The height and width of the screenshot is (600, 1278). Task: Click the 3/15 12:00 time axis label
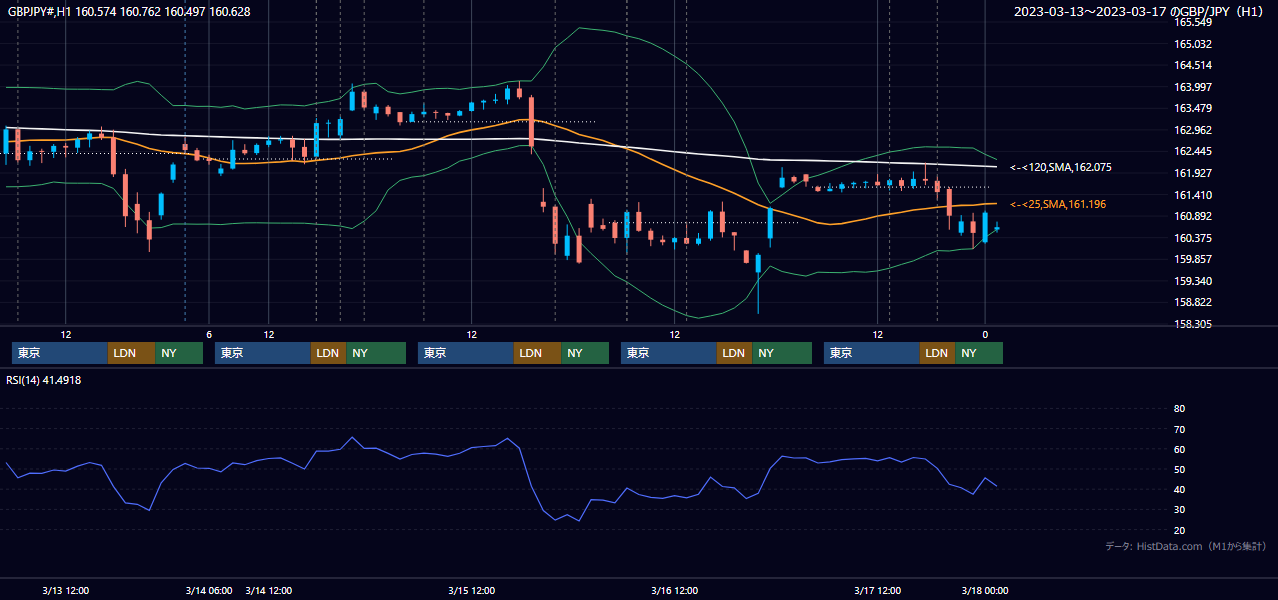(x=472, y=591)
